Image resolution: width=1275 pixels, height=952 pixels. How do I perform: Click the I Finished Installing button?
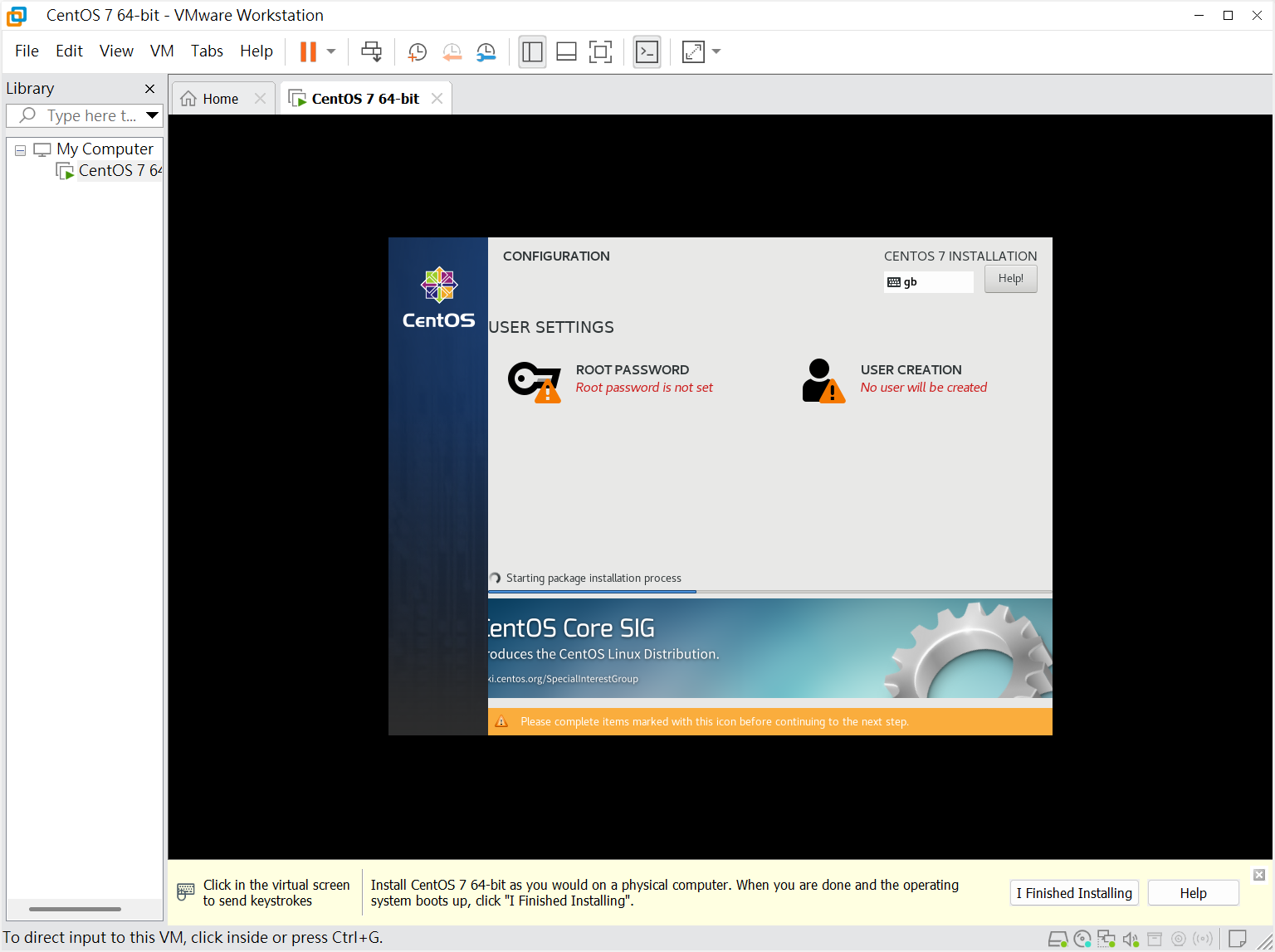[1074, 893]
